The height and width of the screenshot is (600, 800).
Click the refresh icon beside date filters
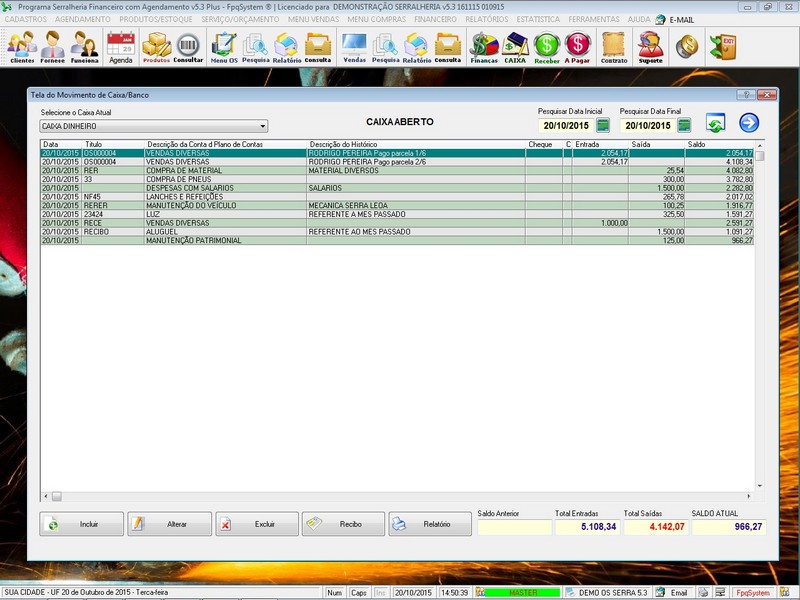click(x=715, y=123)
